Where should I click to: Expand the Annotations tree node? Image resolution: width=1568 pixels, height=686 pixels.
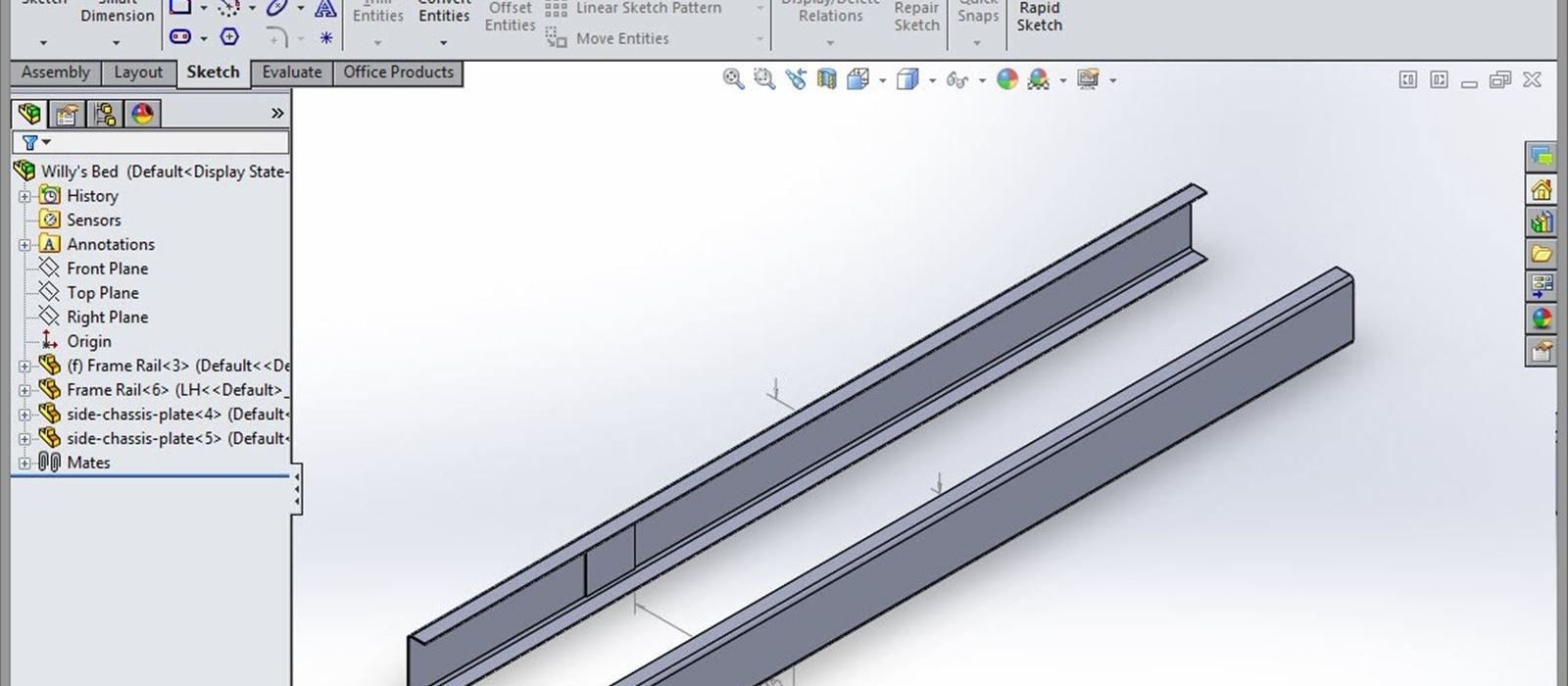[24, 245]
